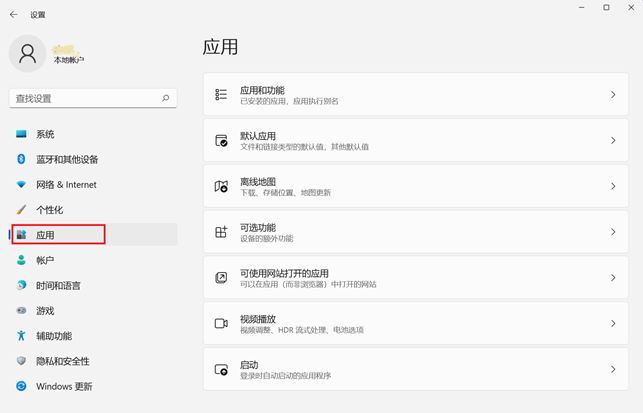Click the 视频播放 camera icon

(x=222, y=323)
